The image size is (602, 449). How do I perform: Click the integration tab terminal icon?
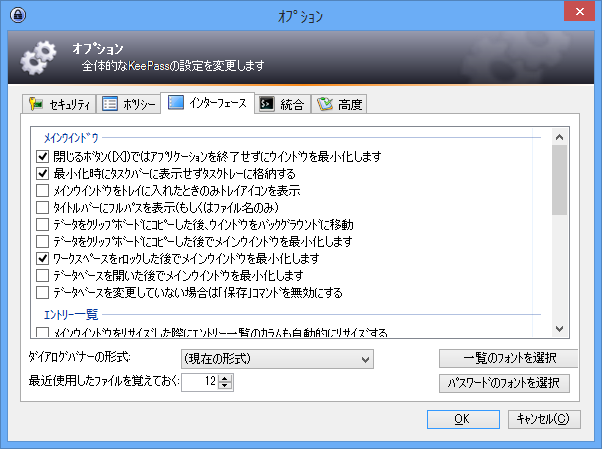[x=267, y=103]
